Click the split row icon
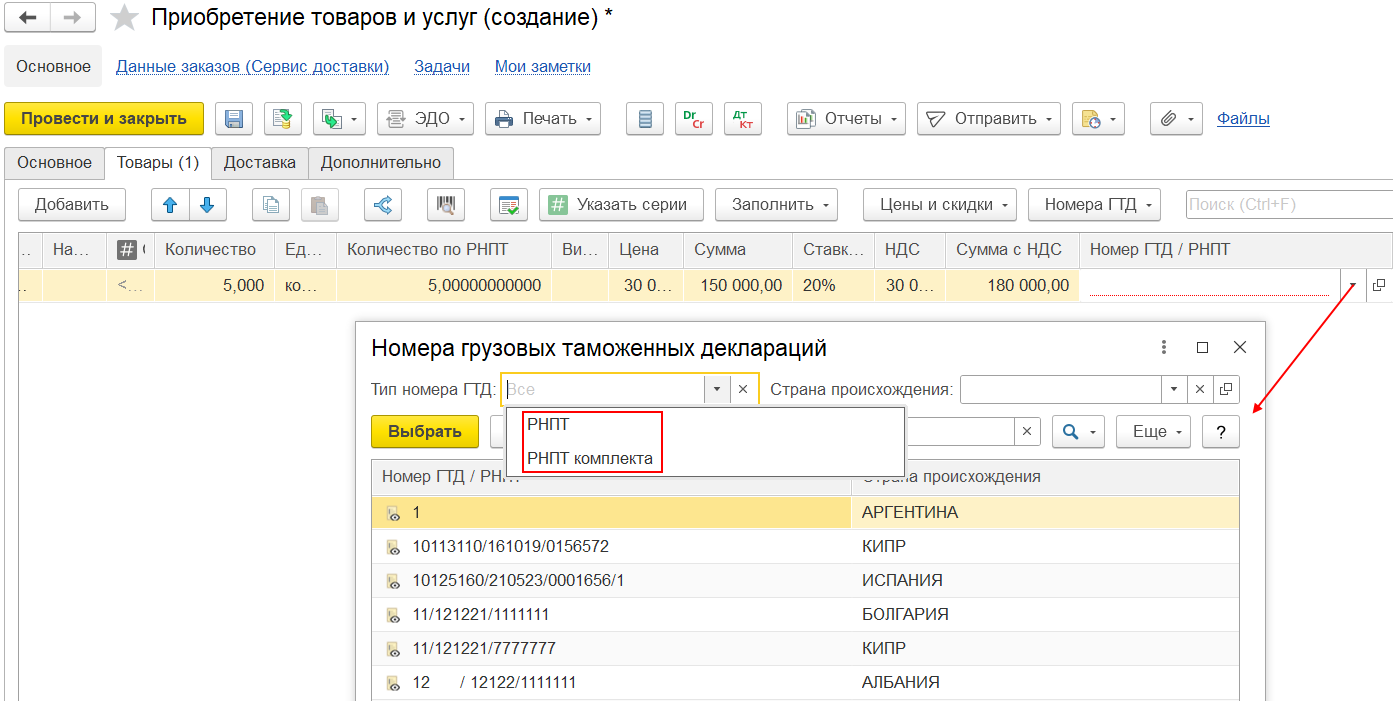Screen dimensions: 1393x701 (x=382, y=205)
